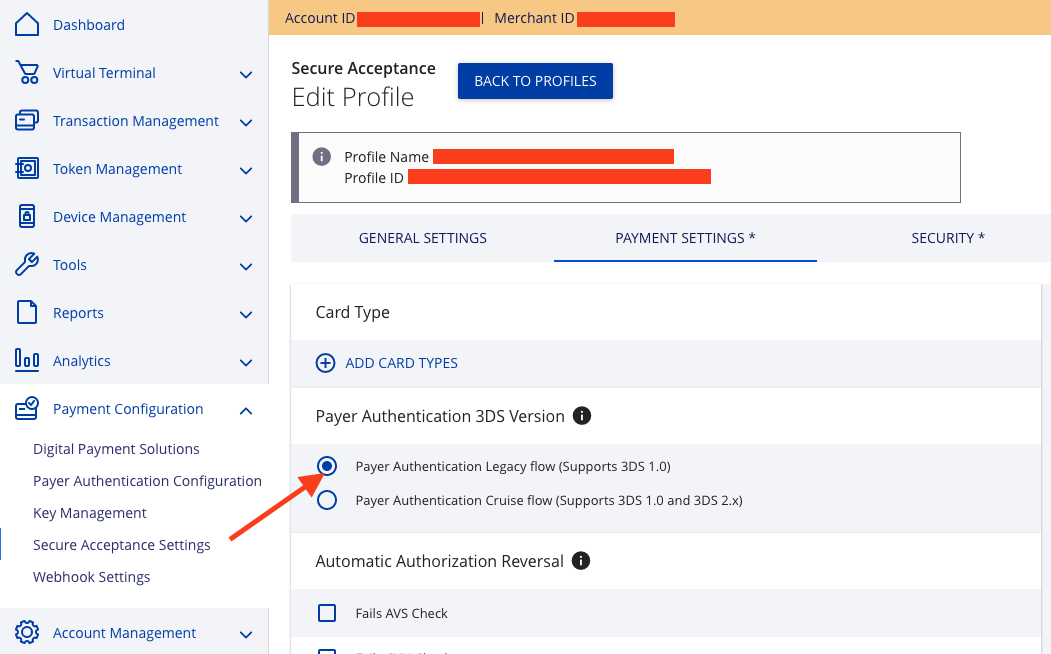
Task: Expand the Device Management chevron
Action: pos(246,218)
